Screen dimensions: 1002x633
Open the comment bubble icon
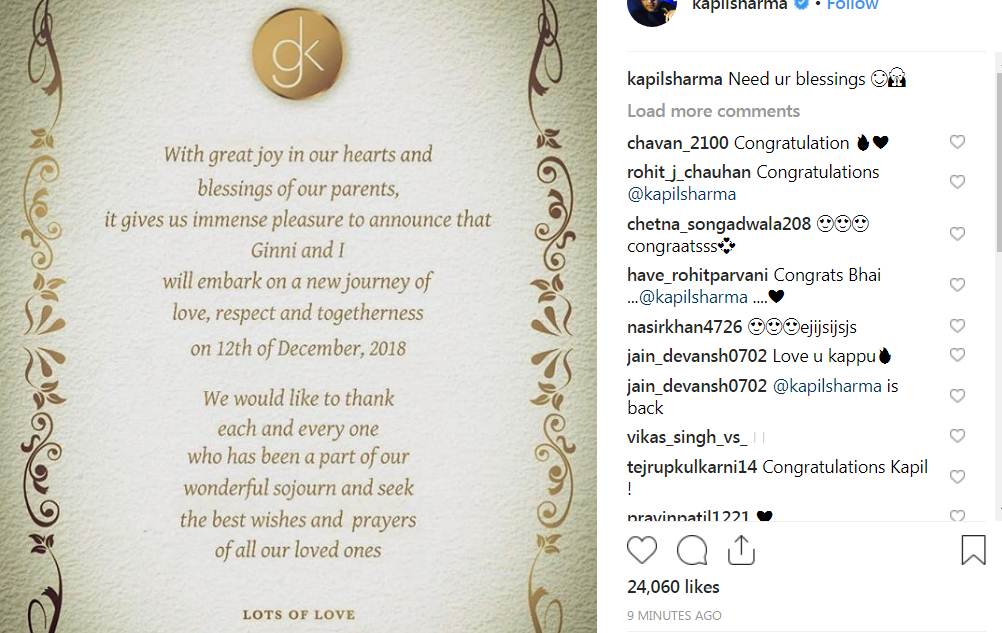tap(692, 550)
